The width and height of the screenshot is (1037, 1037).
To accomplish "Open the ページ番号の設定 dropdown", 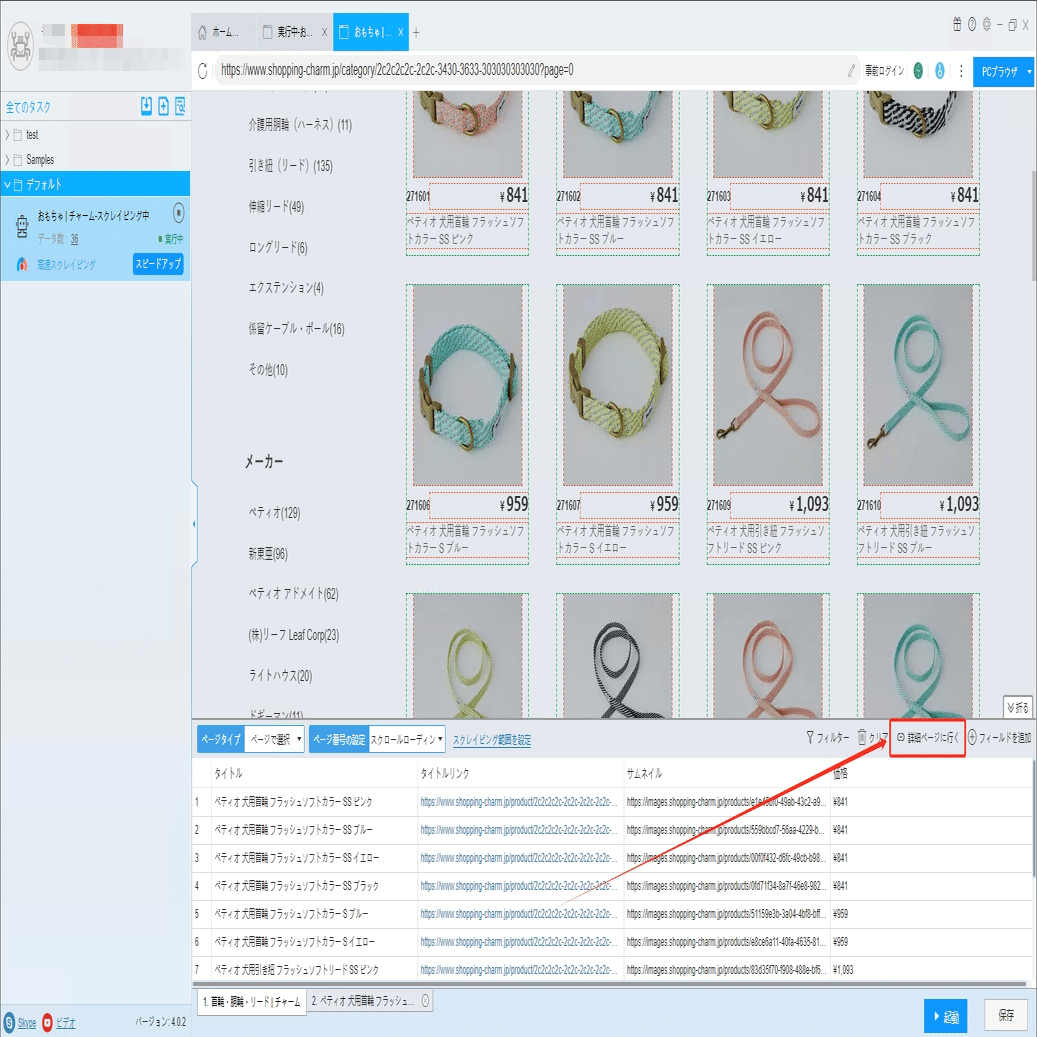I will 406,739.
